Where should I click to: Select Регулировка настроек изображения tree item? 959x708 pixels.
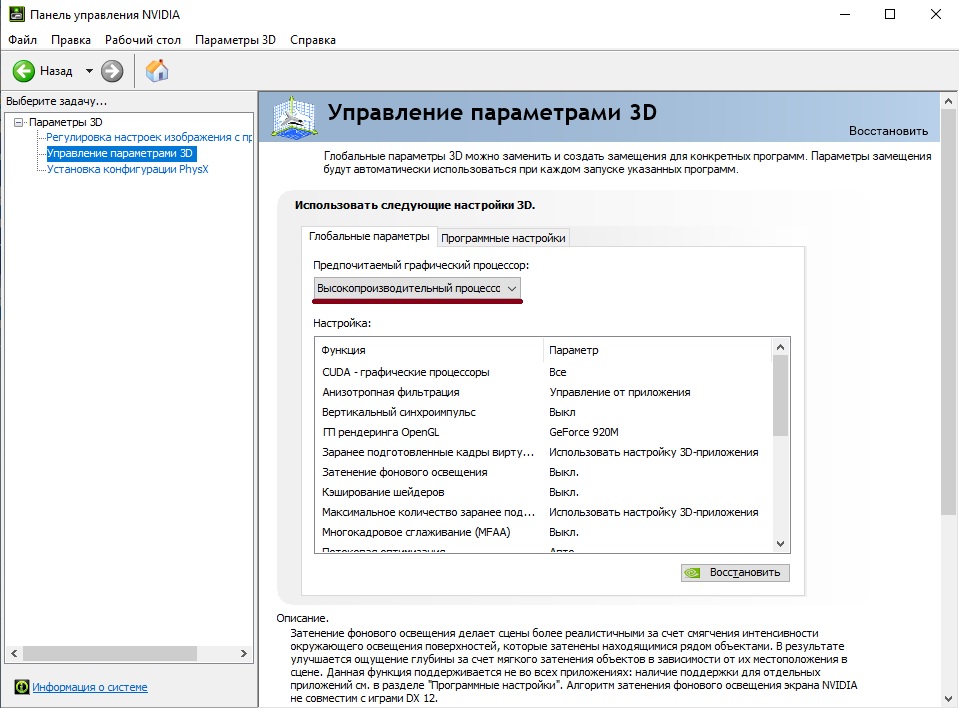coord(149,137)
